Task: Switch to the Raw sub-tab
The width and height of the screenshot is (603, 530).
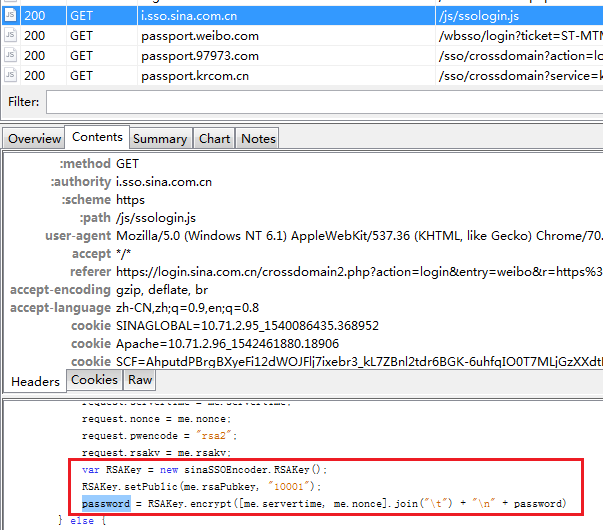Action: click(140, 380)
